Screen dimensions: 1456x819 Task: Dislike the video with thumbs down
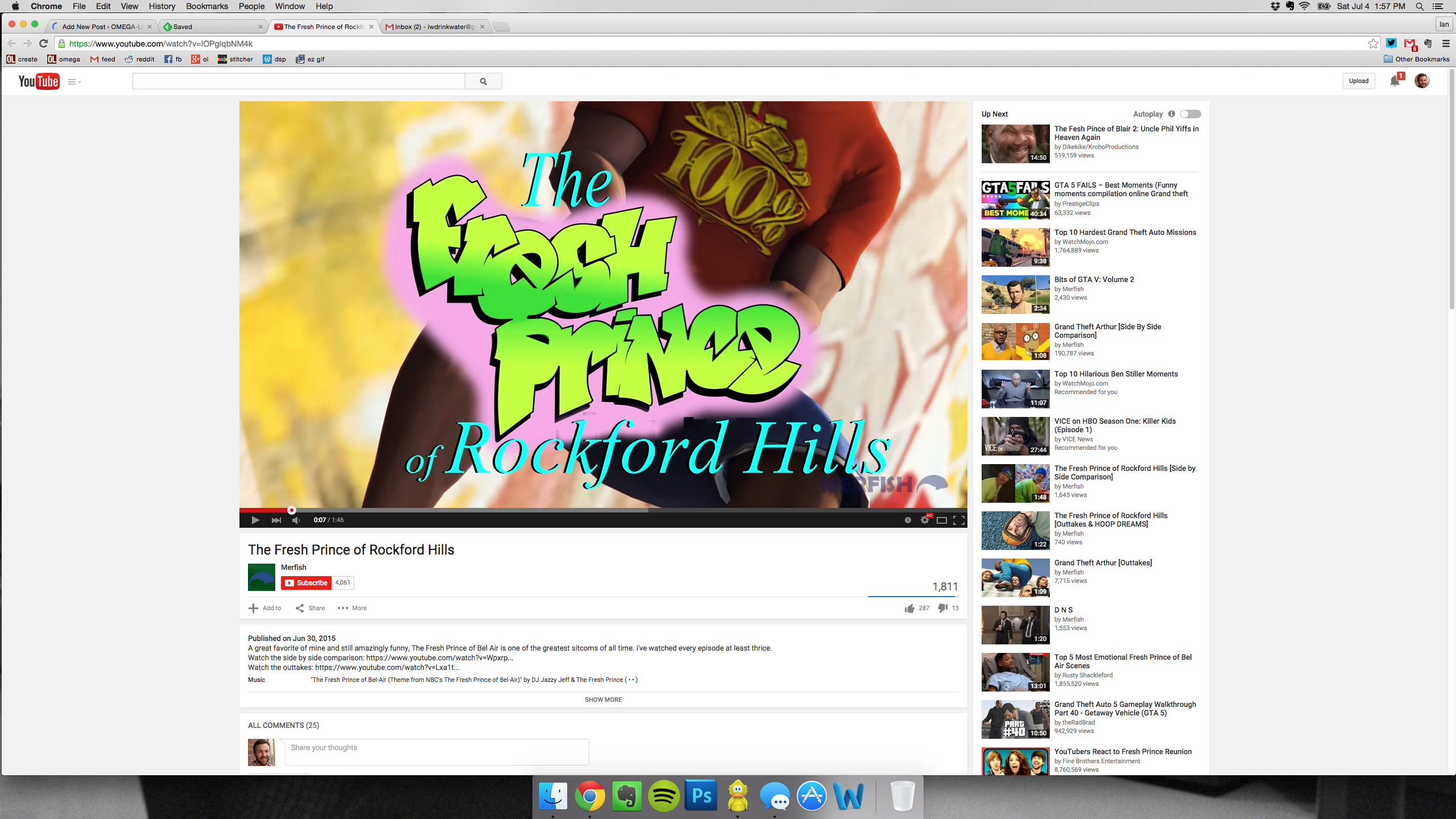[942, 609]
